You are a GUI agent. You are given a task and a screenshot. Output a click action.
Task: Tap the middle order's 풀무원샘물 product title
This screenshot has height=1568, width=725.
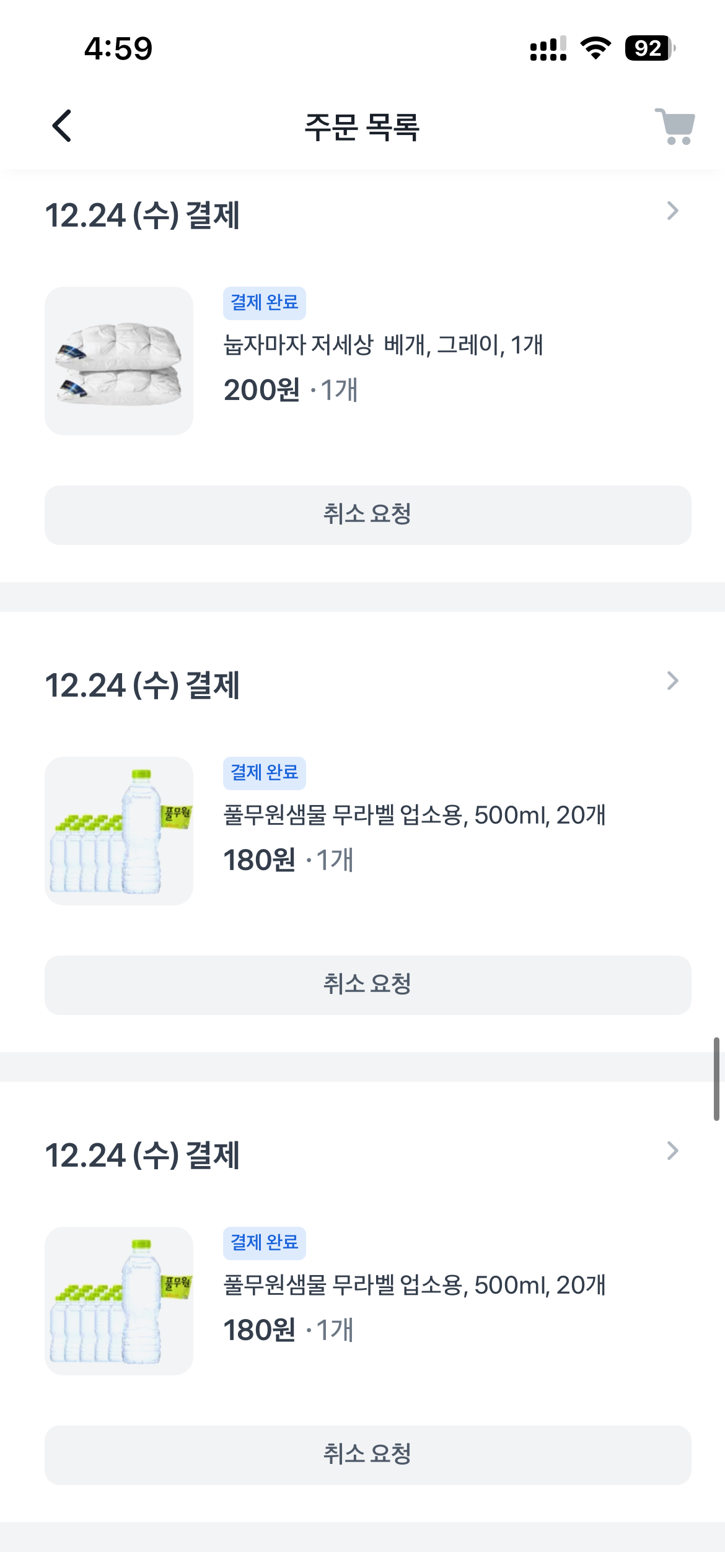414,815
